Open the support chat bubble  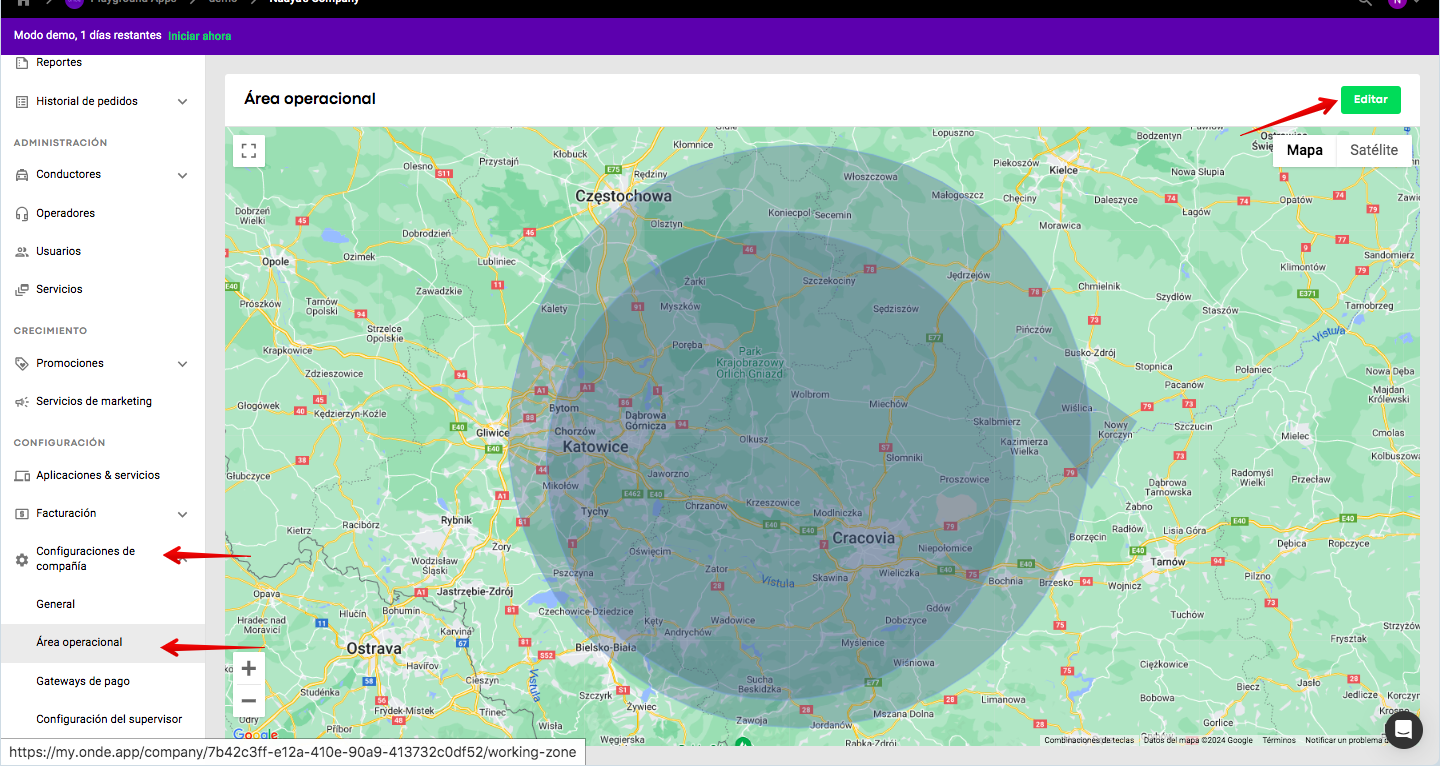[1403, 729]
